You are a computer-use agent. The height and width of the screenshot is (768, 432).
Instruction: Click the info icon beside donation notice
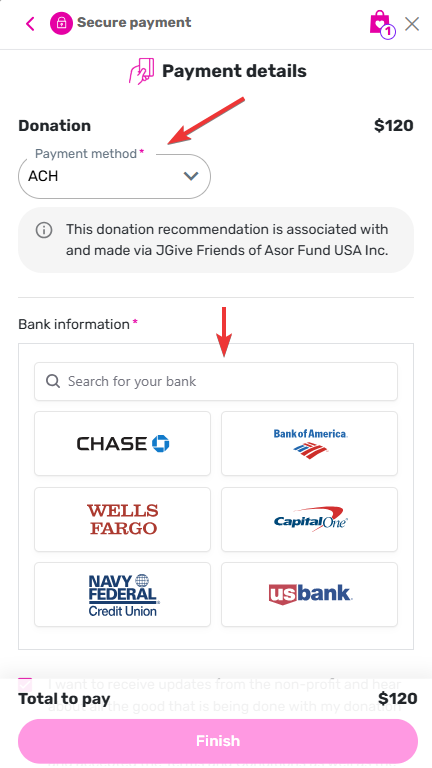click(x=44, y=230)
